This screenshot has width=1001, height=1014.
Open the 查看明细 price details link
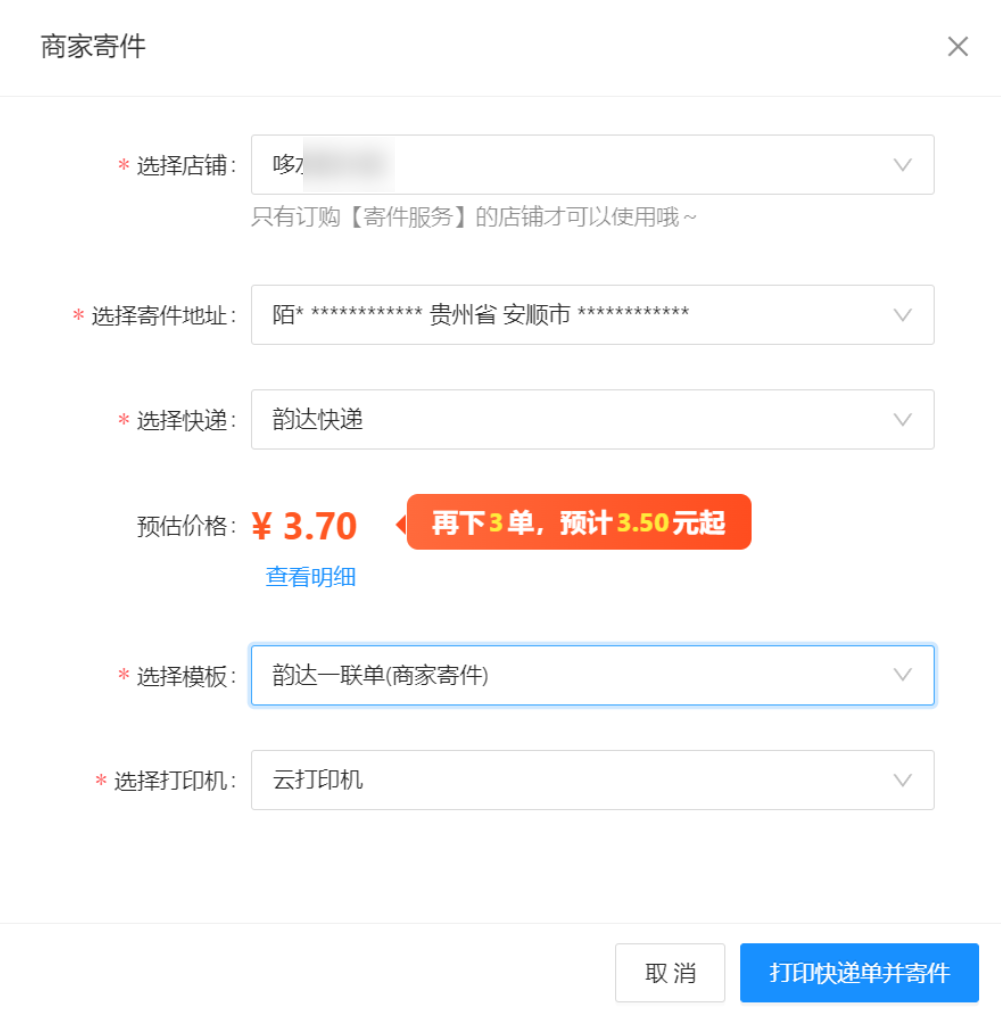pyautogui.click(x=310, y=577)
